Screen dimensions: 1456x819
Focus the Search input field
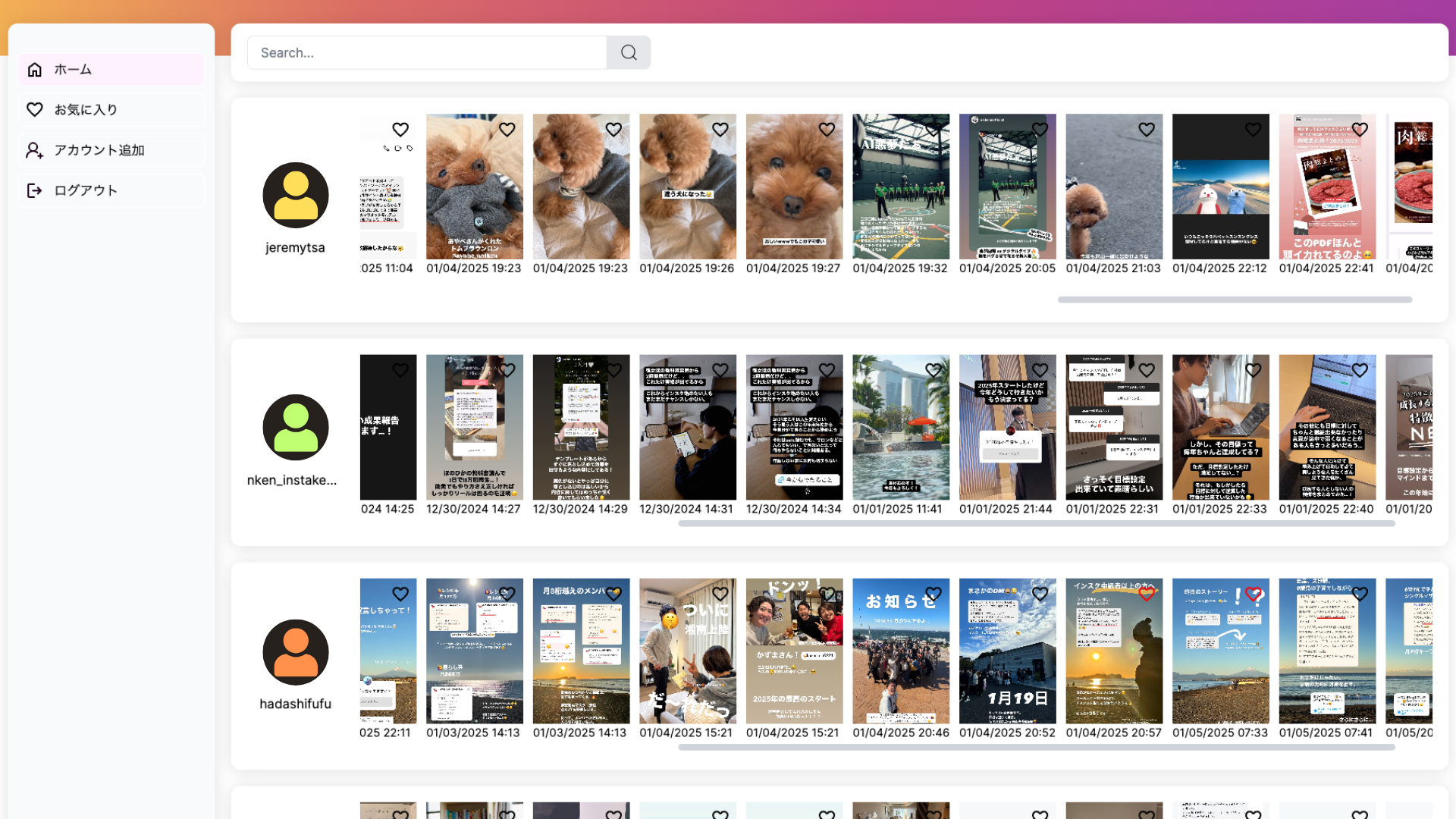[426, 52]
